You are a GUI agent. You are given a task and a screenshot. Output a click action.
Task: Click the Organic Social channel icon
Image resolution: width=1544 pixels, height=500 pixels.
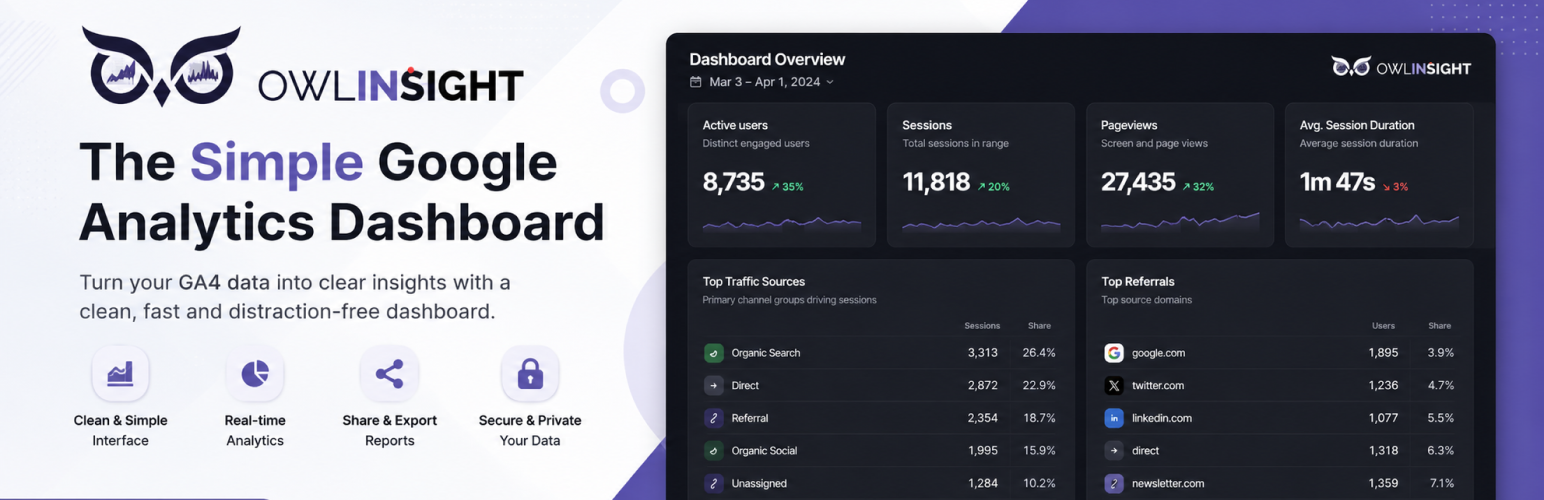(x=713, y=450)
